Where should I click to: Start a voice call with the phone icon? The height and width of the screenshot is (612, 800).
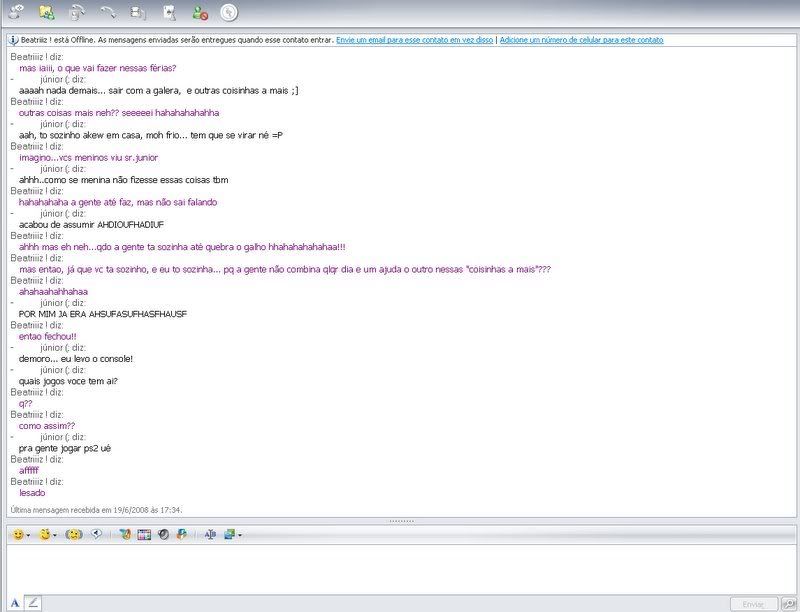107,13
